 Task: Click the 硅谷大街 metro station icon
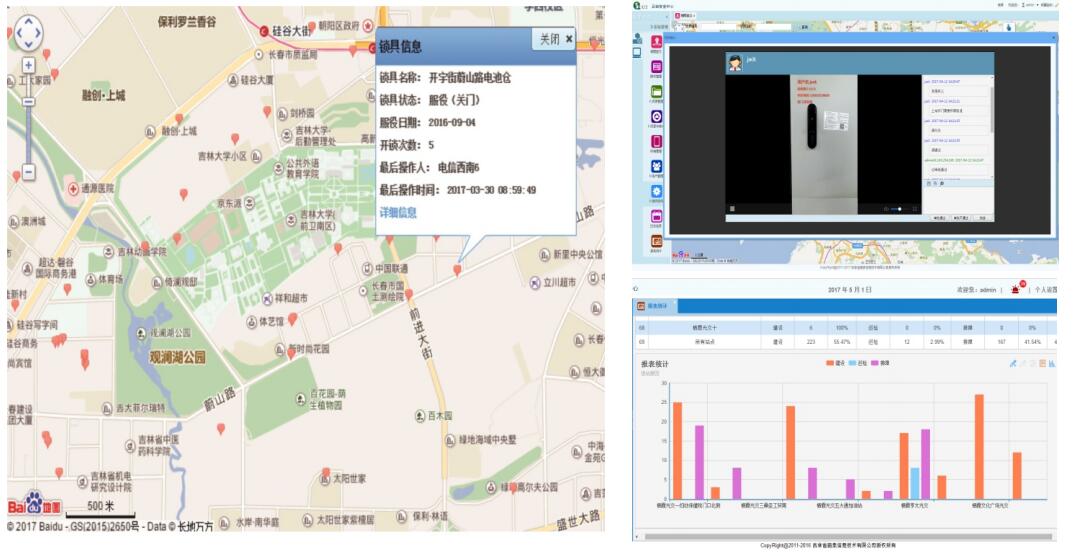pos(264,31)
